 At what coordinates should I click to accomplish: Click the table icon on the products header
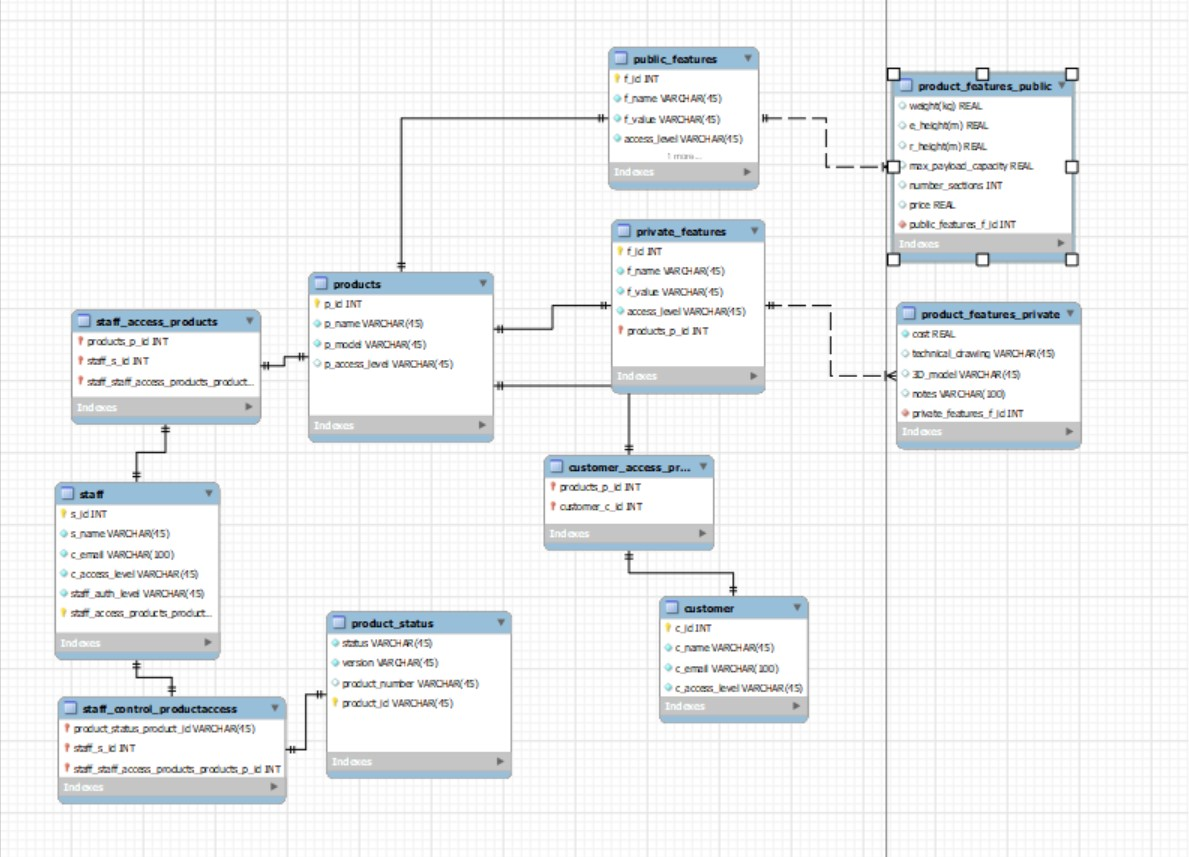coord(322,284)
